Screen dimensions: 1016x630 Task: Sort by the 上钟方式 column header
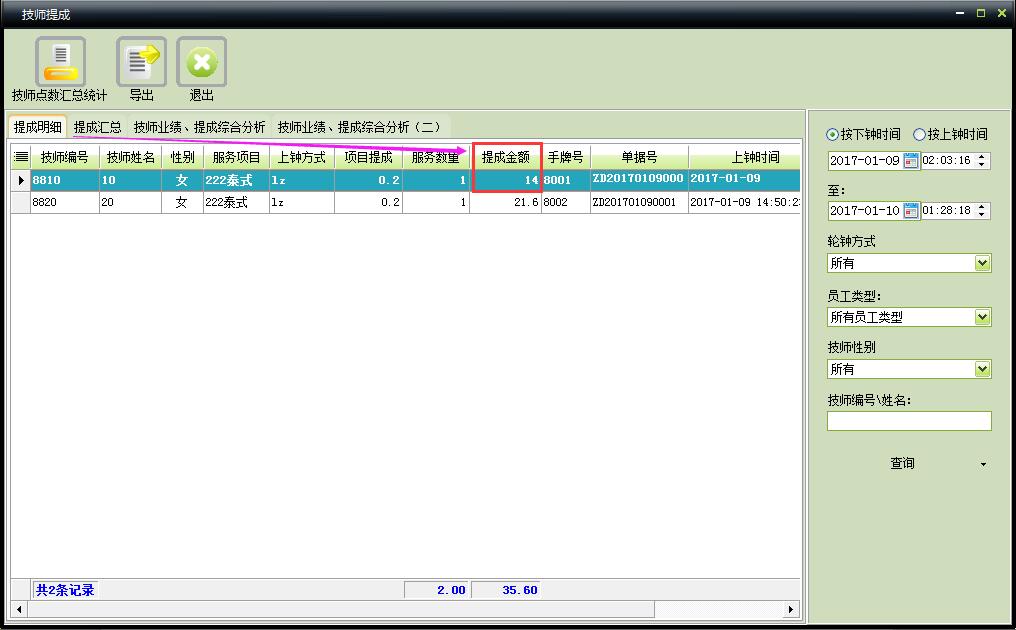(301, 157)
